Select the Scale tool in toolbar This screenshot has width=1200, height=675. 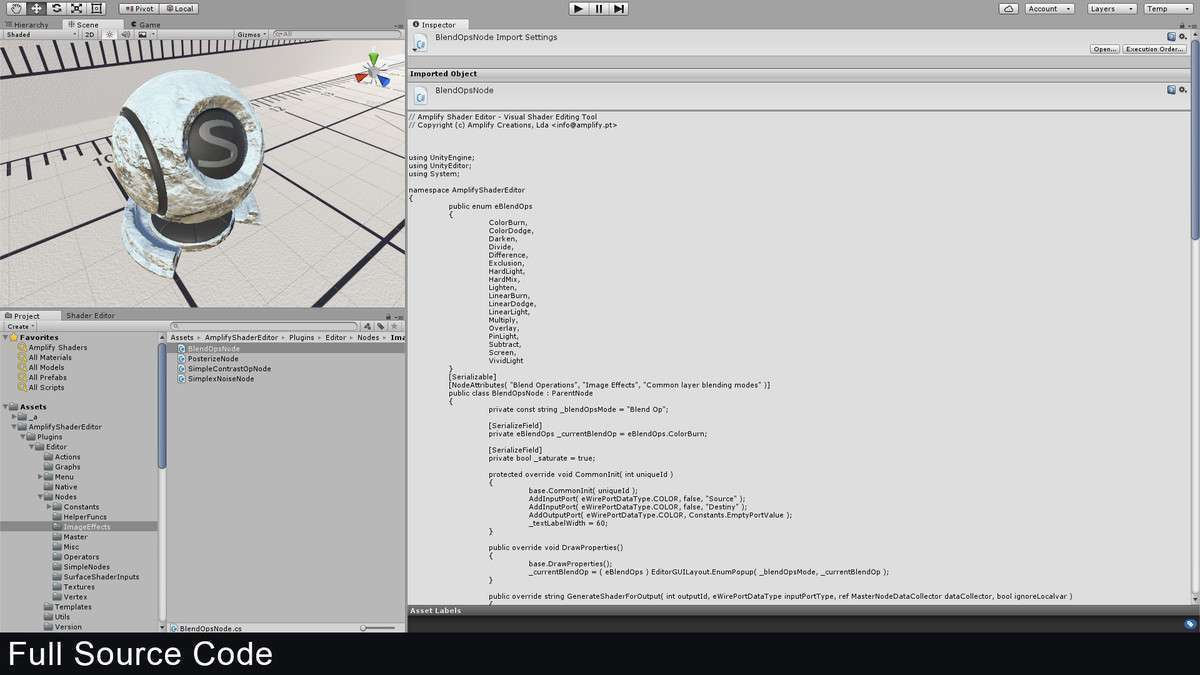pos(76,8)
